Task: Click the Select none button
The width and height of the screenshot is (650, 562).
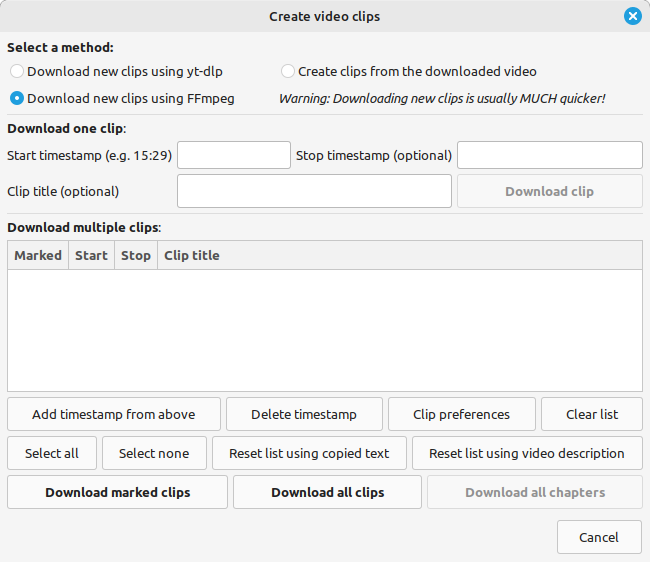Action: [154, 453]
